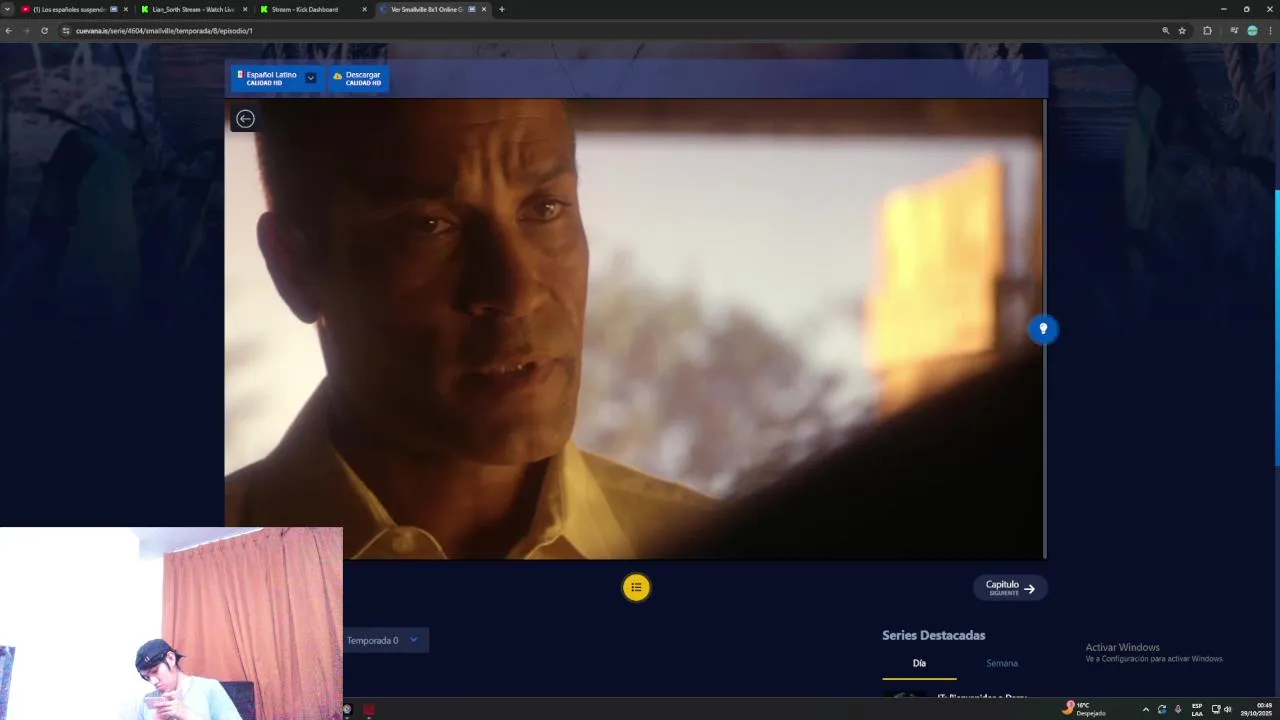Click the microphone icon in system tray
This screenshot has height=720, width=1280.
(1177, 709)
